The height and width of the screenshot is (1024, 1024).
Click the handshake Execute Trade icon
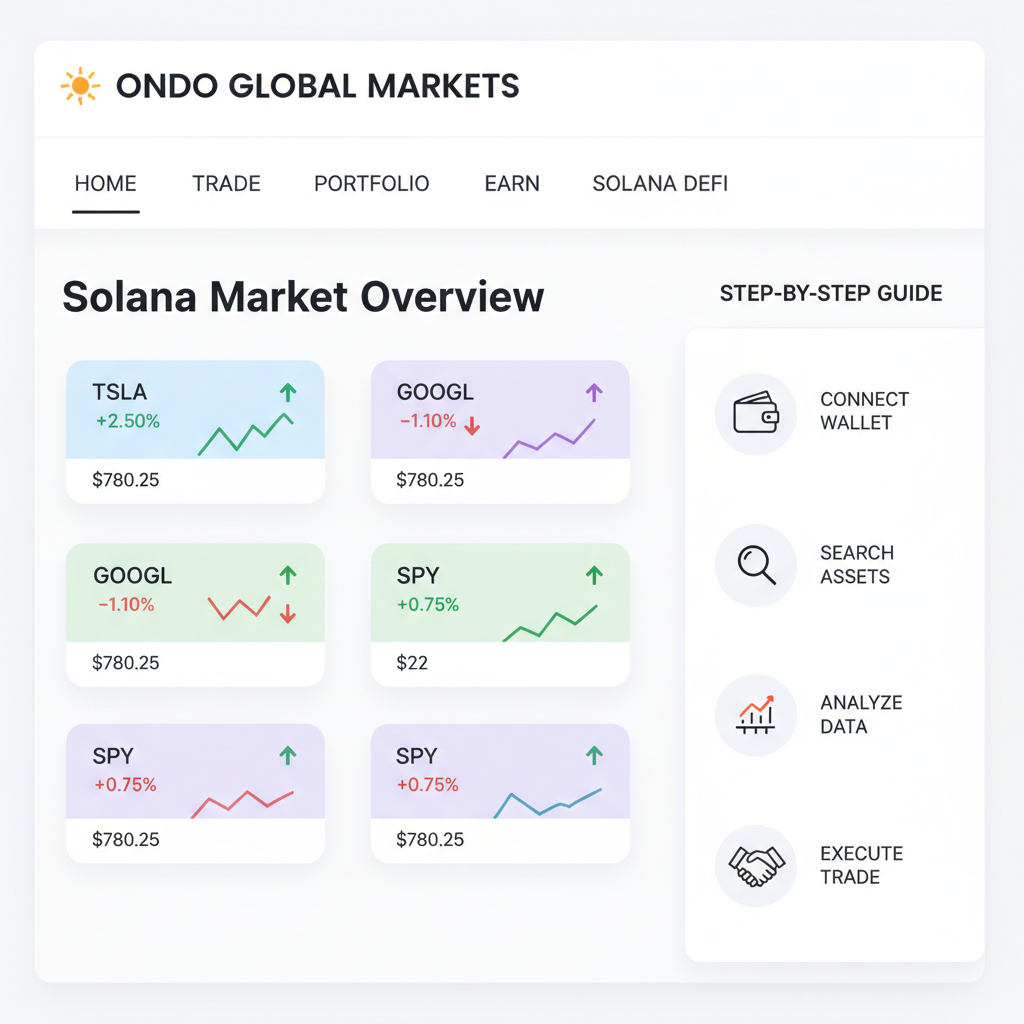click(x=756, y=865)
